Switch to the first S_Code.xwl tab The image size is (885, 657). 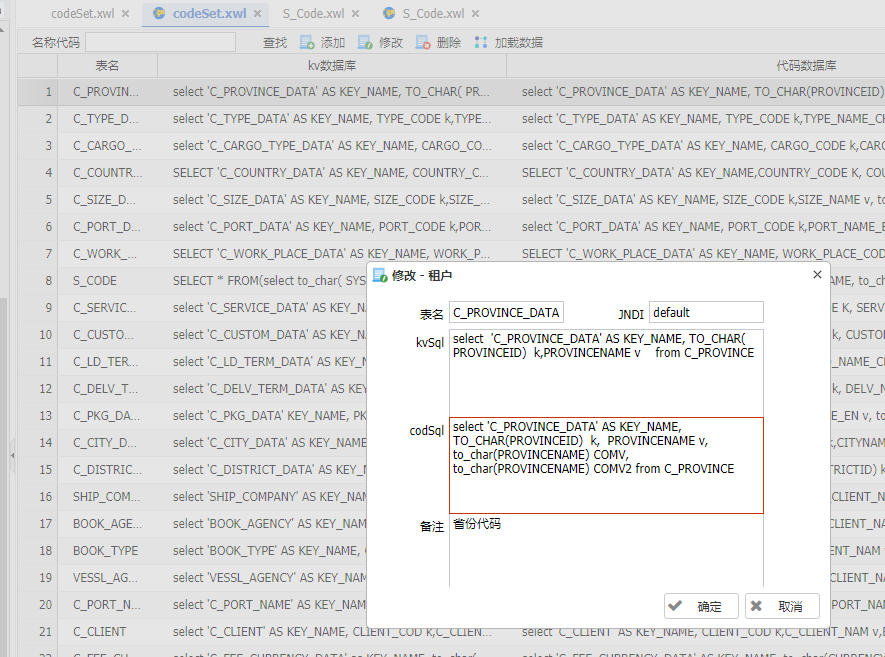point(313,14)
